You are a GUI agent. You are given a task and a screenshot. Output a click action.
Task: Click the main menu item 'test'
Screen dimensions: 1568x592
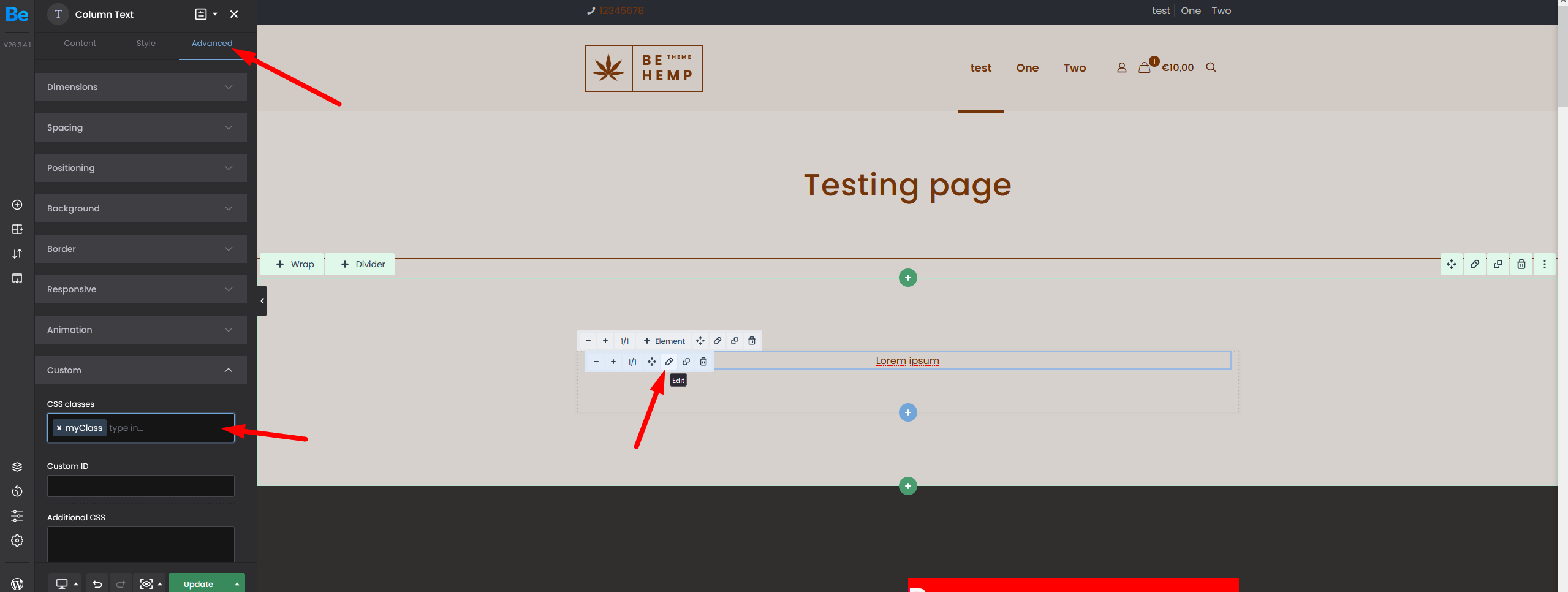tap(981, 68)
